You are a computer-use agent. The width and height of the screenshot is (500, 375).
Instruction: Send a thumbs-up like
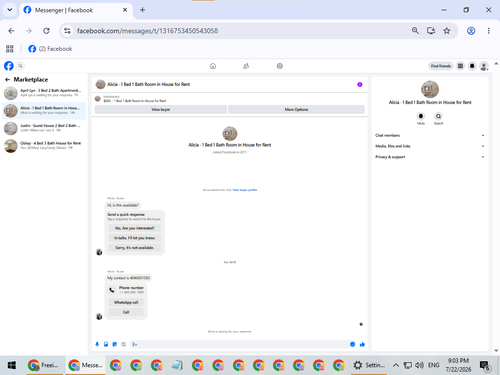362,344
